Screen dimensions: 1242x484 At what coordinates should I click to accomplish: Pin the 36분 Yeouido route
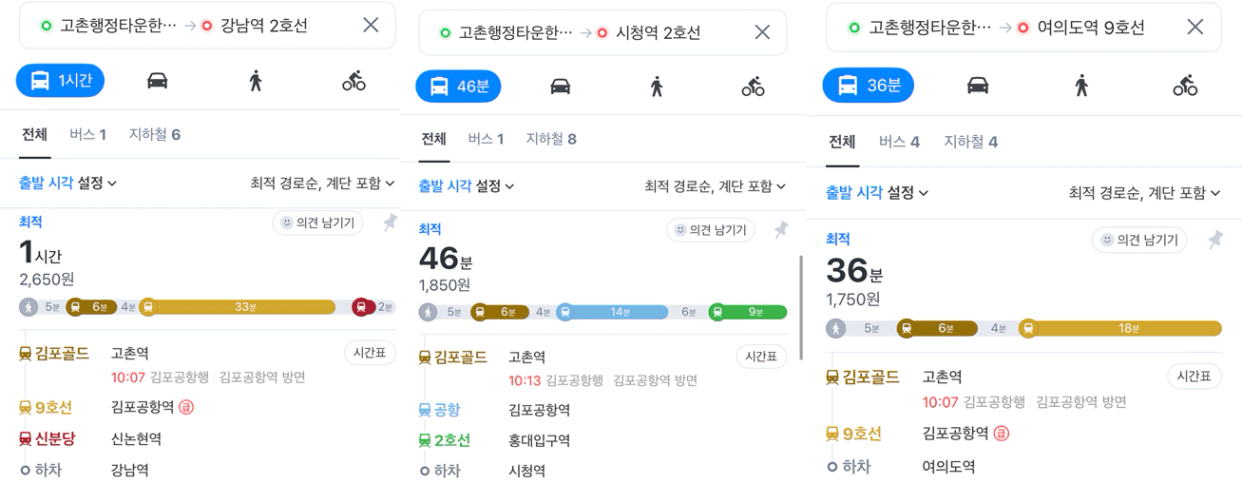(1214, 239)
